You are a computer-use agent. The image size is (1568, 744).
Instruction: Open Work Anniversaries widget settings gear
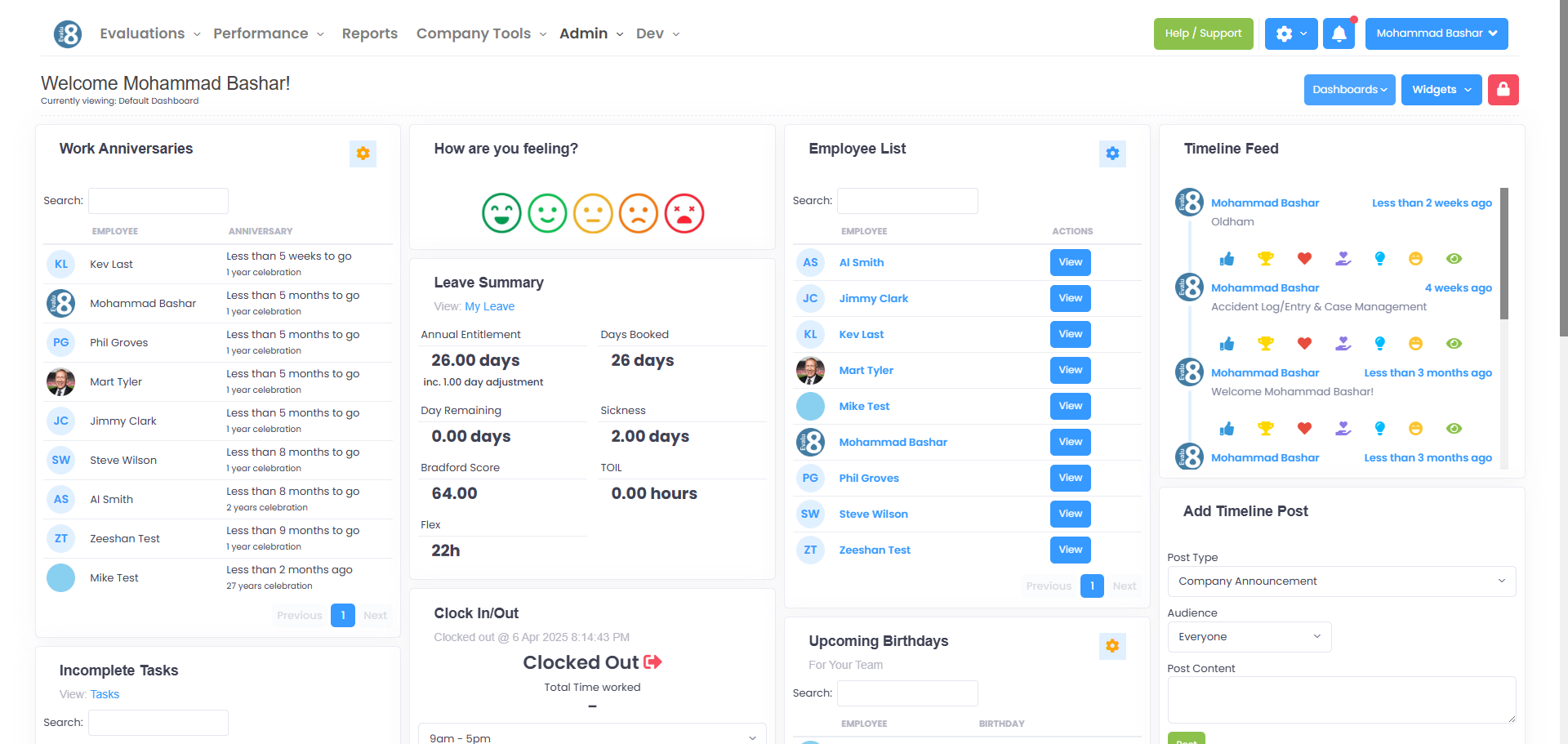point(363,154)
